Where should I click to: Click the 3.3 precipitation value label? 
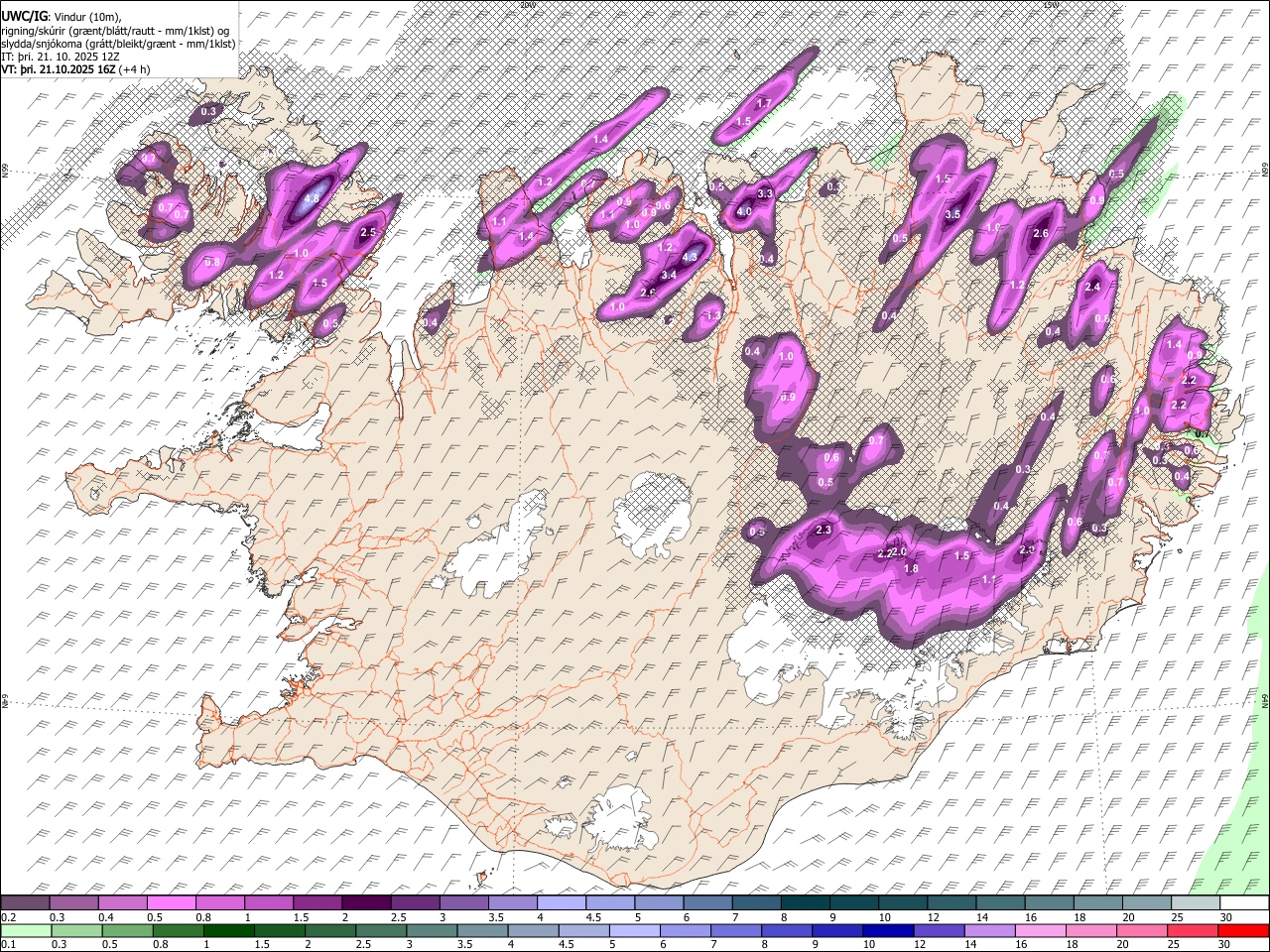pyautogui.click(x=765, y=193)
